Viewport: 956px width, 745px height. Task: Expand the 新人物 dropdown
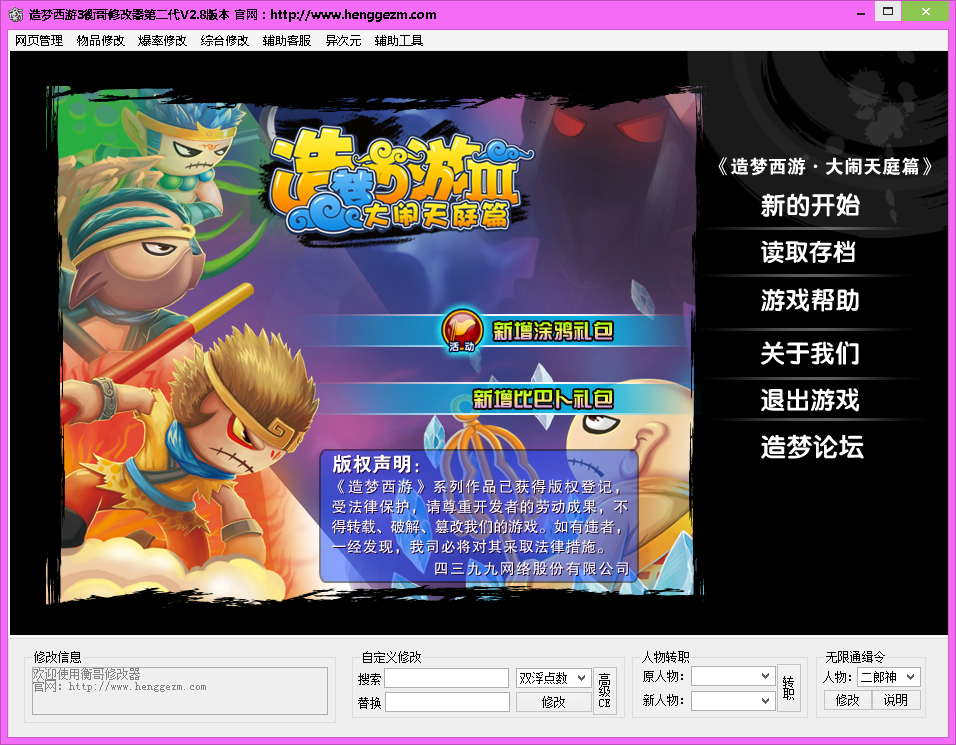pos(733,700)
